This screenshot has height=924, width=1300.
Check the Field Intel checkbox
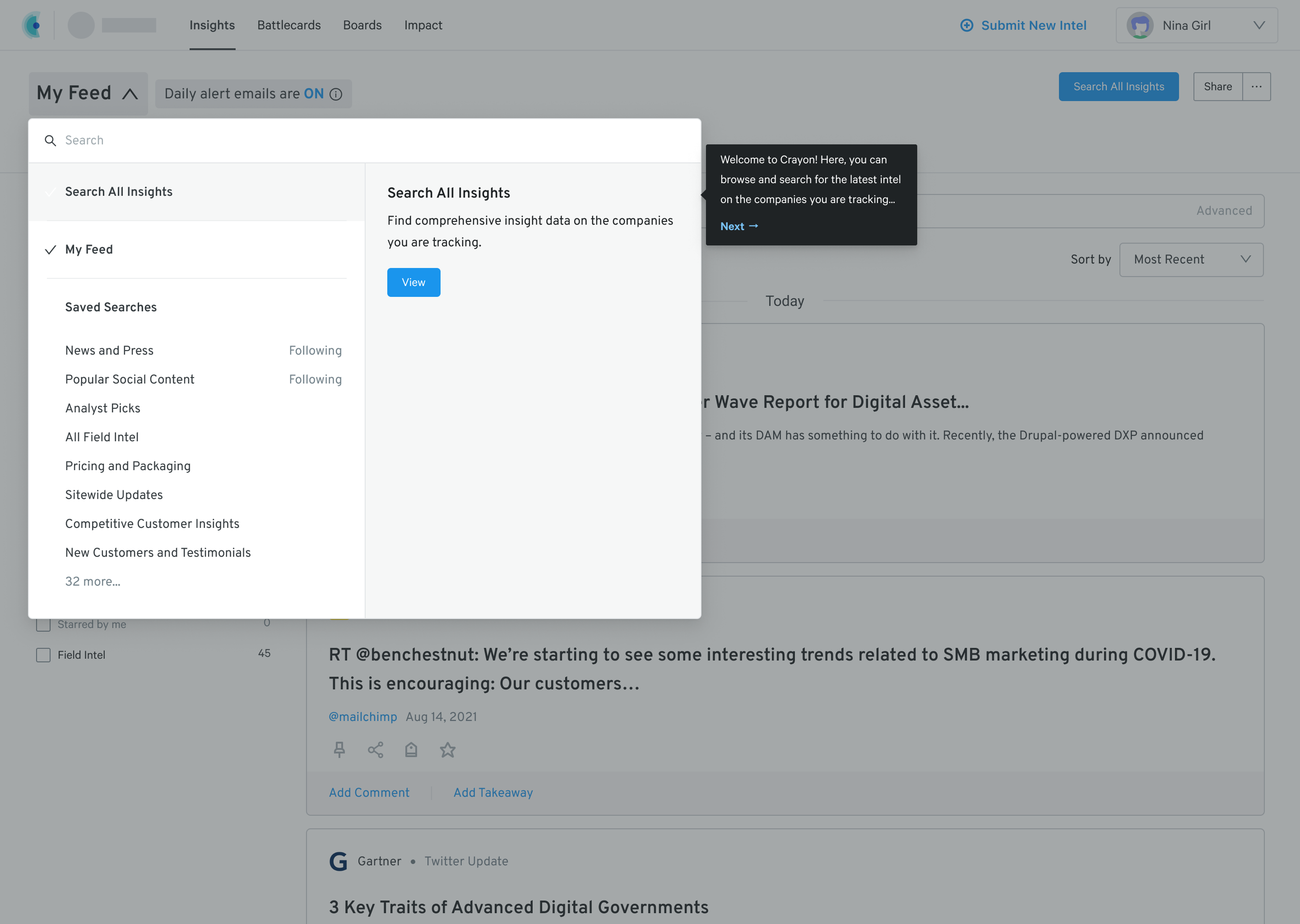43,655
